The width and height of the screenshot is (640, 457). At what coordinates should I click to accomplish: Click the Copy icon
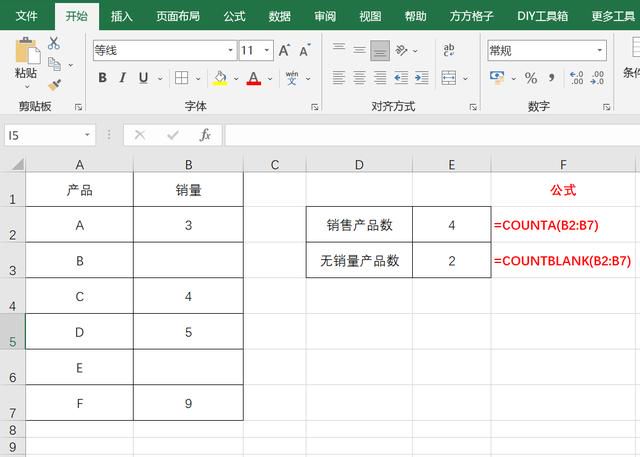click(54, 64)
